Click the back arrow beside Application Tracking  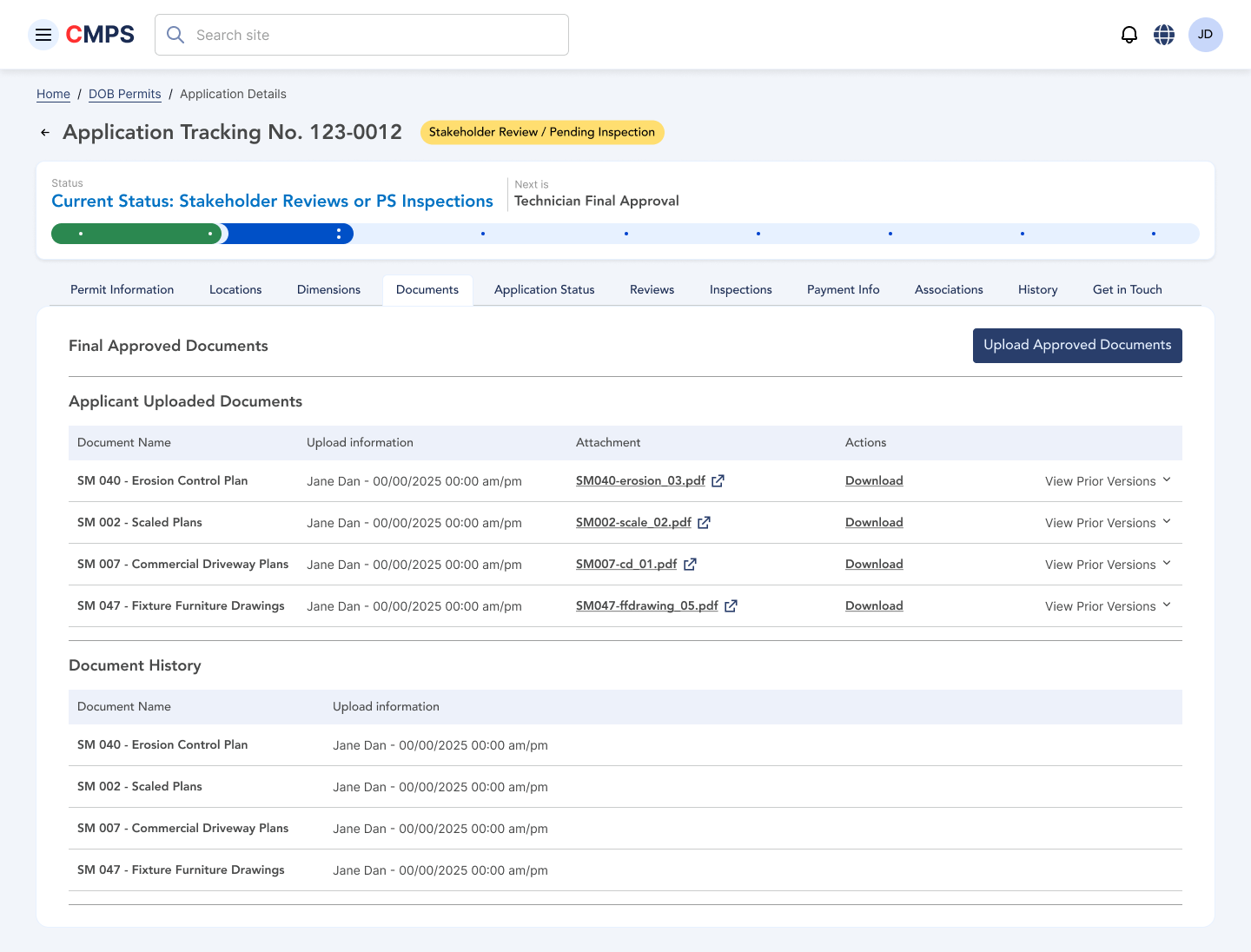[x=45, y=133]
